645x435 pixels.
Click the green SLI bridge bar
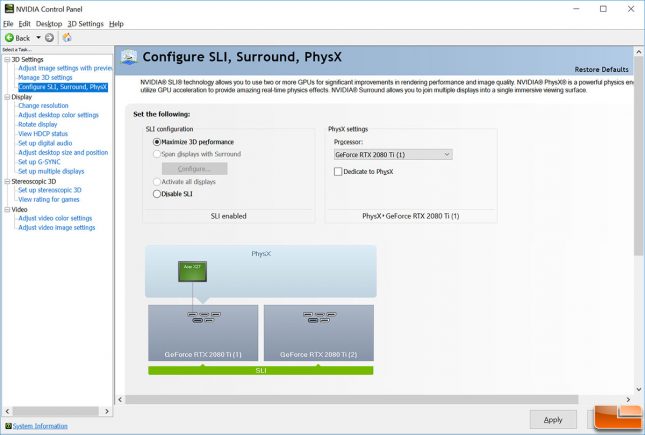coord(261,370)
